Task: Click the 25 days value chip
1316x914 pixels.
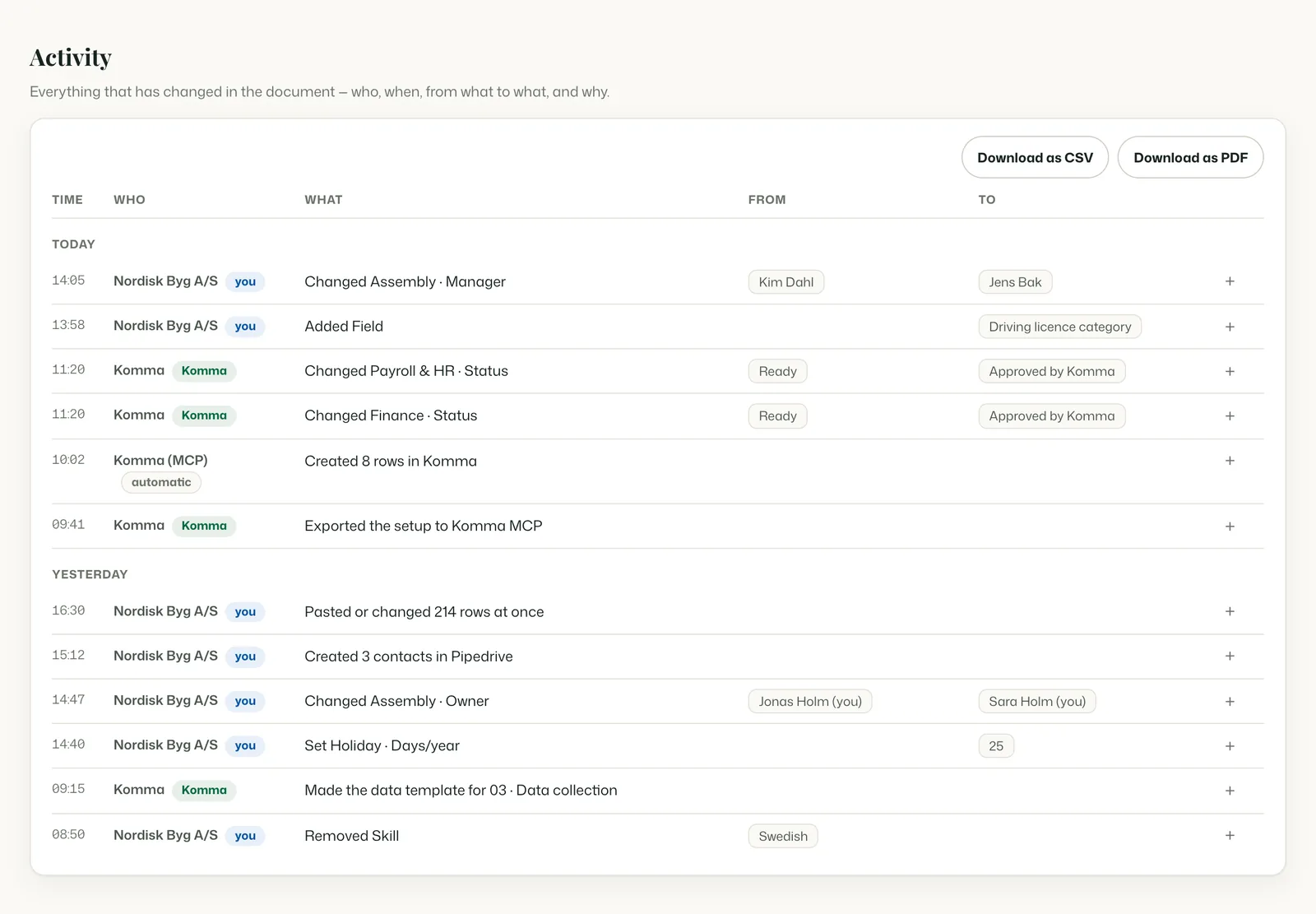Action: [x=996, y=746]
